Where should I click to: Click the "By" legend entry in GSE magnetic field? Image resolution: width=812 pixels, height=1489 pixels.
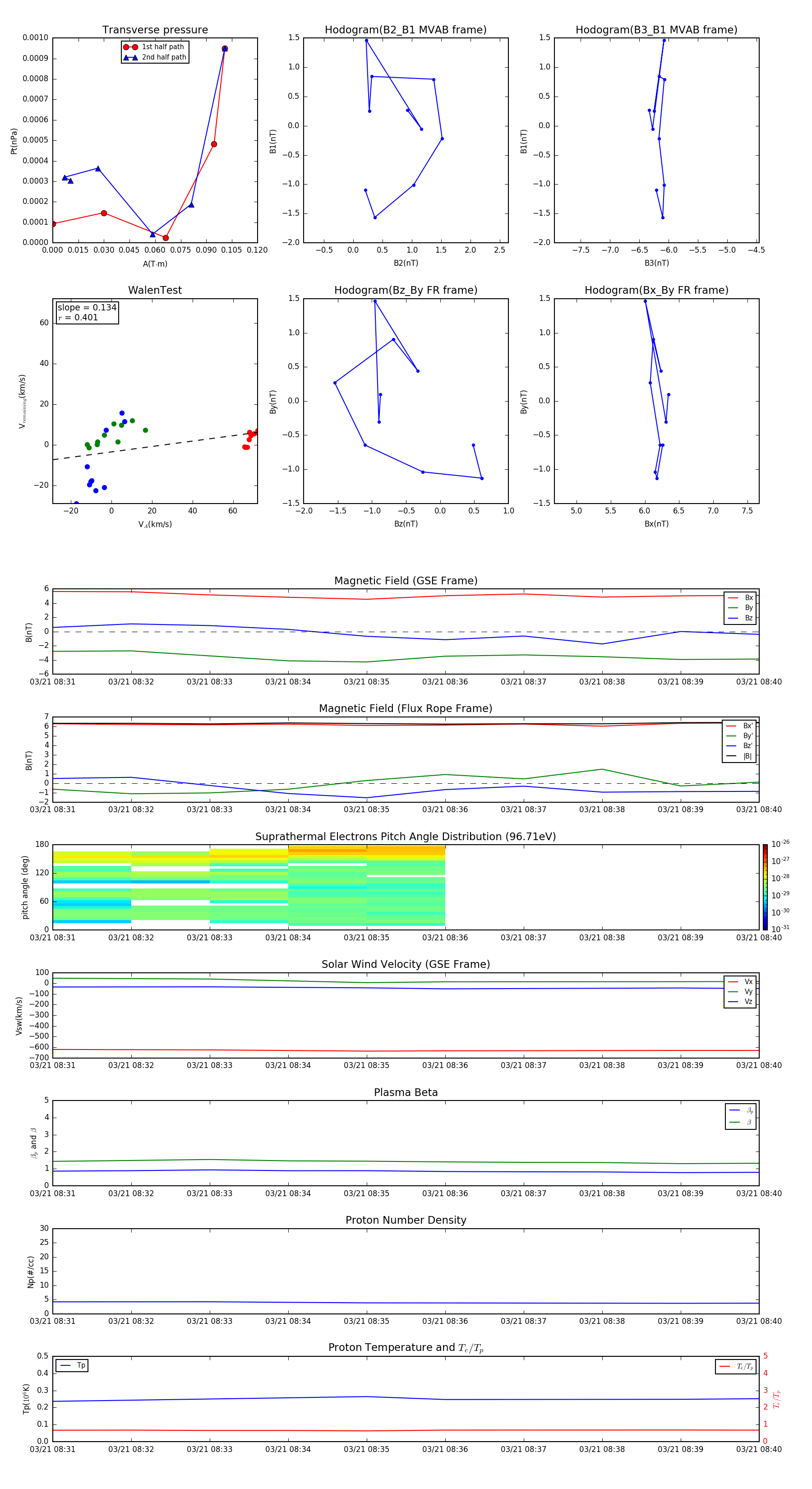[x=741, y=608]
